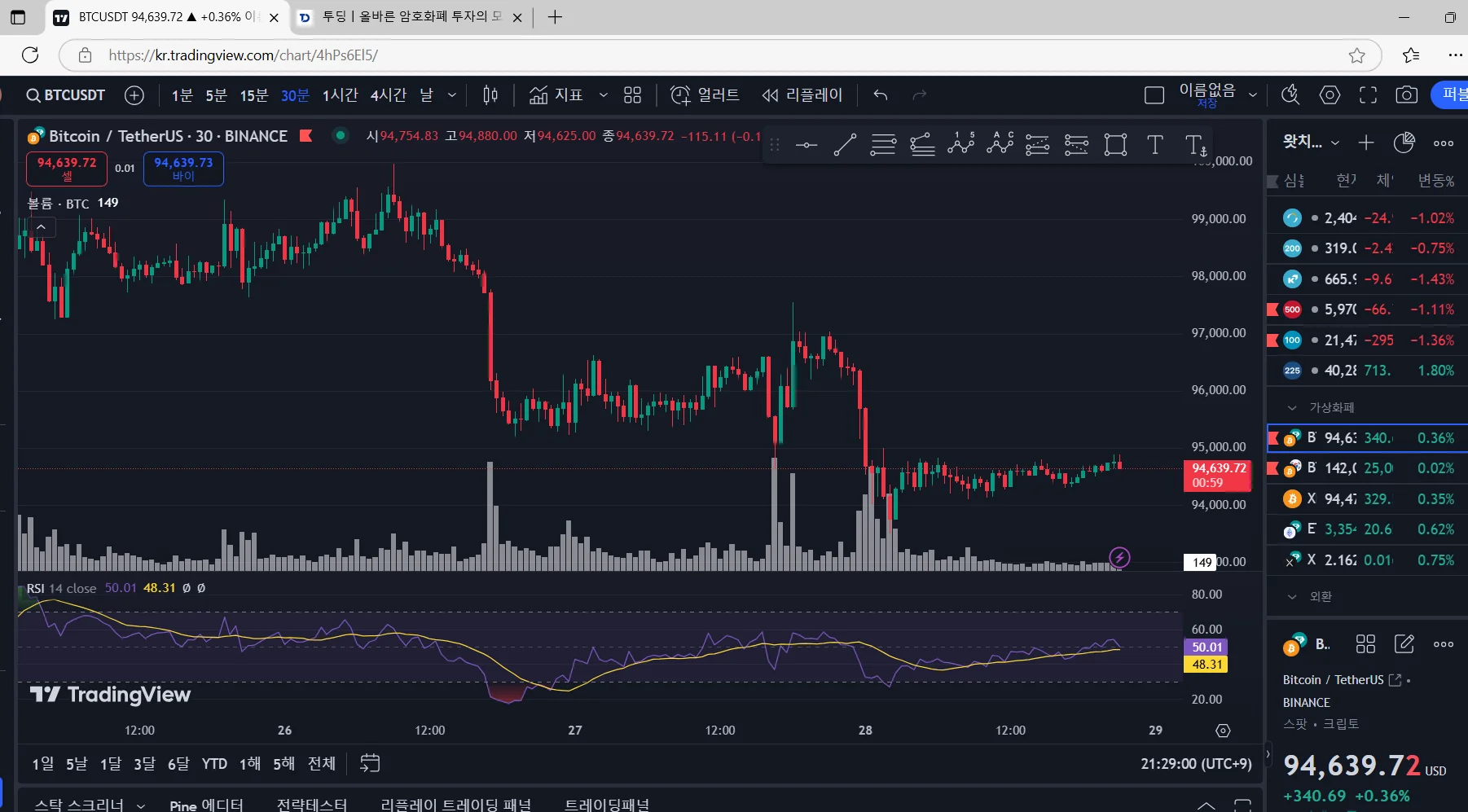Open the go-to-date calendar icon
This screenshot has height=812, width=1468.
tap(370, 763)
